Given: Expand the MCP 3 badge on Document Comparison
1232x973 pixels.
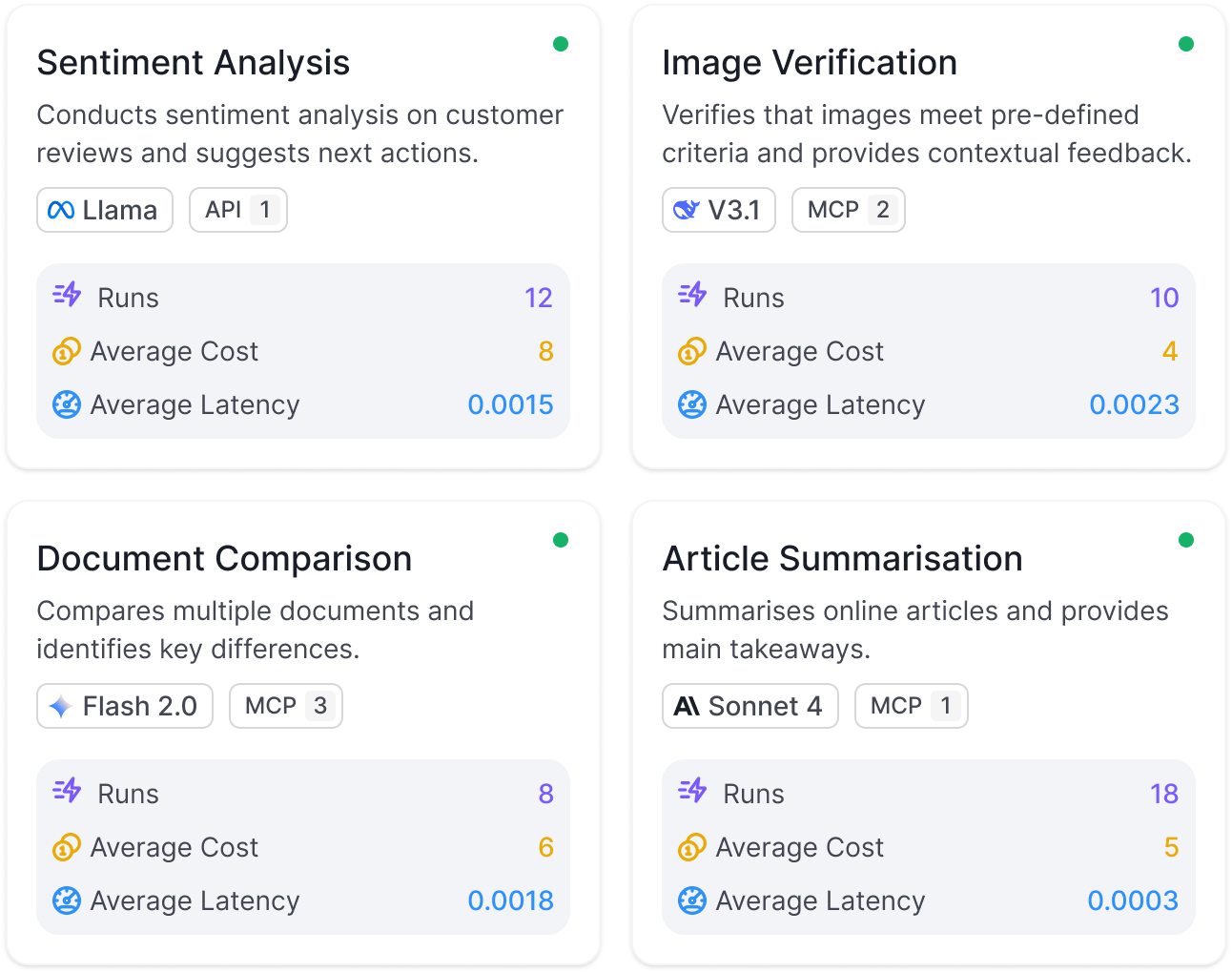Looking at the screenshot, I should [285, 706].
